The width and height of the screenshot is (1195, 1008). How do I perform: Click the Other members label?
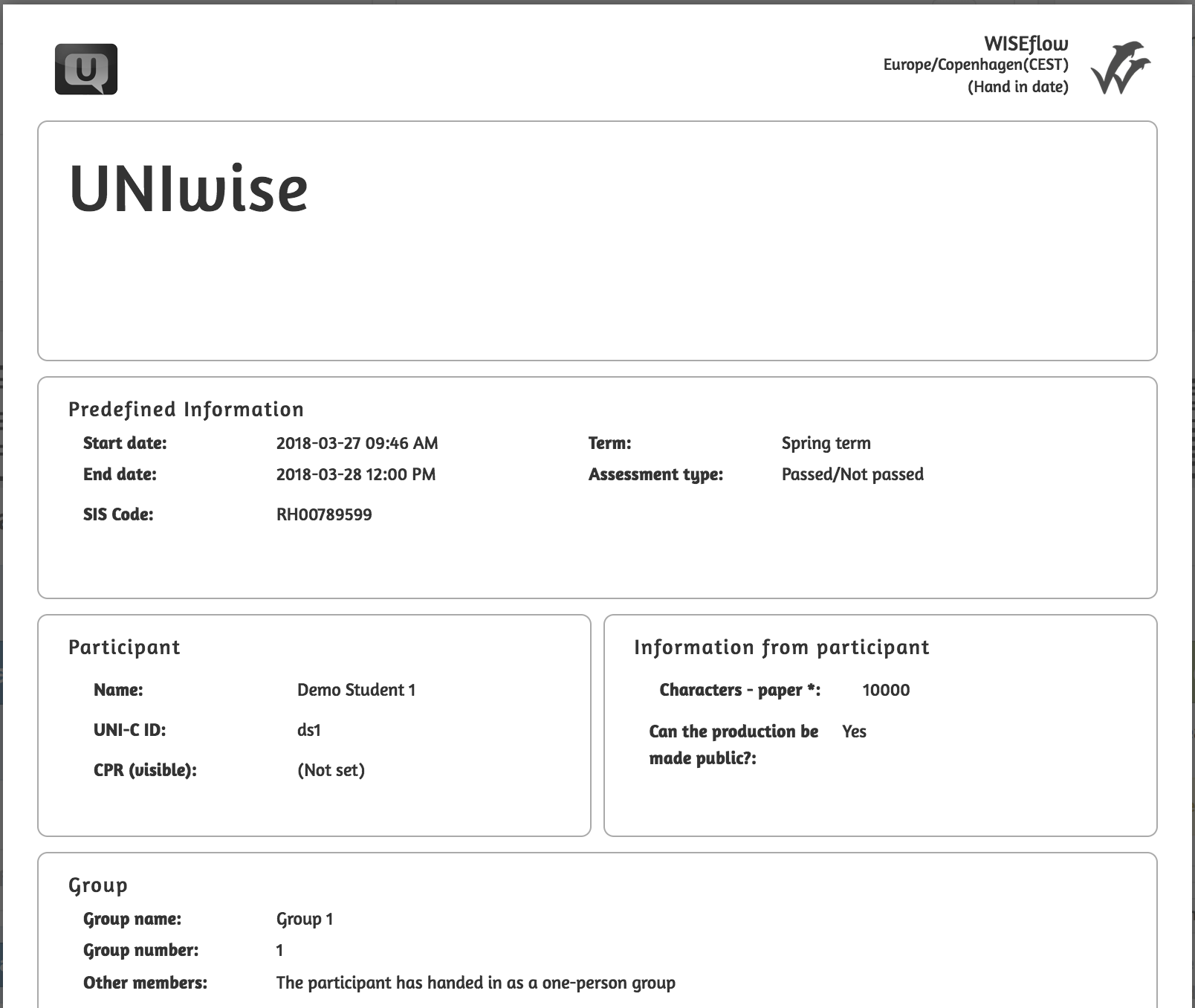point(145,983)
